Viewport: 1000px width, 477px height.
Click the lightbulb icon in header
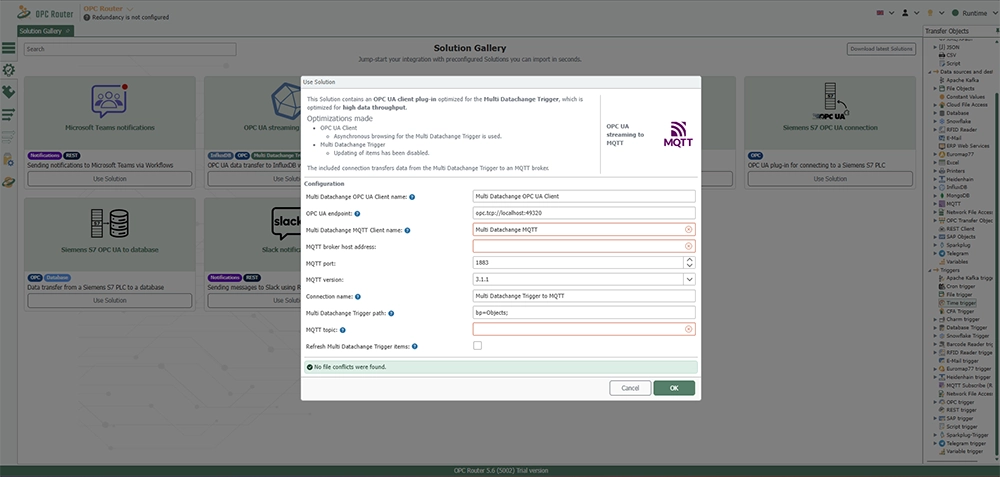[930, 13]
